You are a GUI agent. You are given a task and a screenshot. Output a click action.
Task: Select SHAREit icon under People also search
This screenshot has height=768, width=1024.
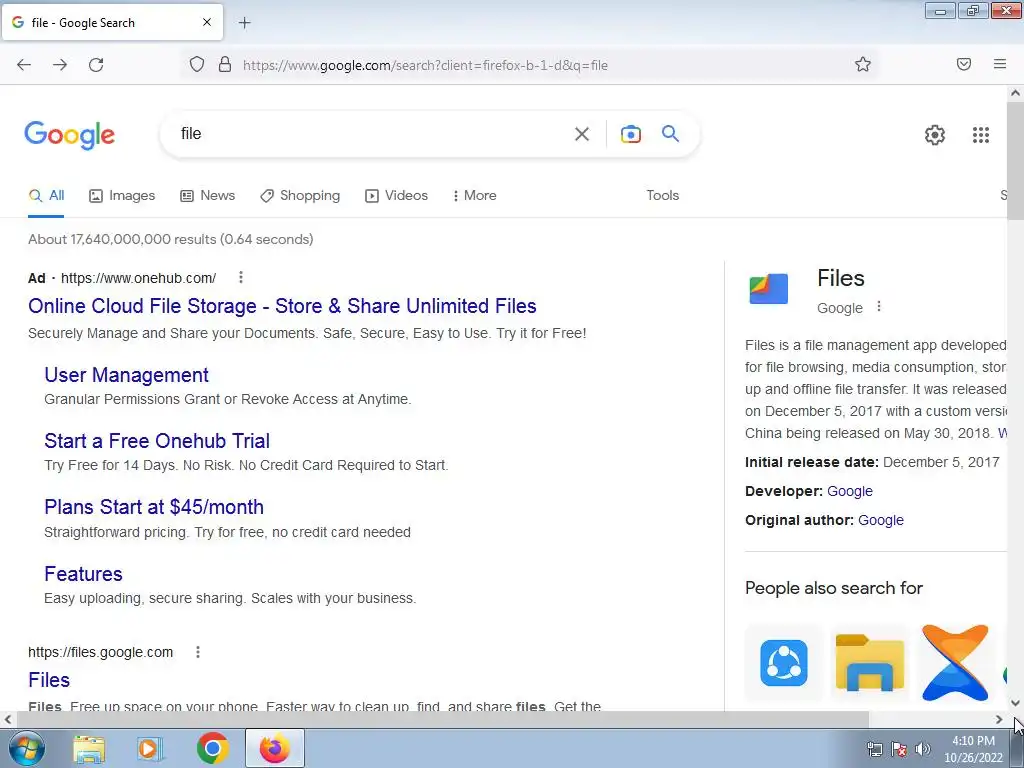pyautogui.click(x=784, y=663)
